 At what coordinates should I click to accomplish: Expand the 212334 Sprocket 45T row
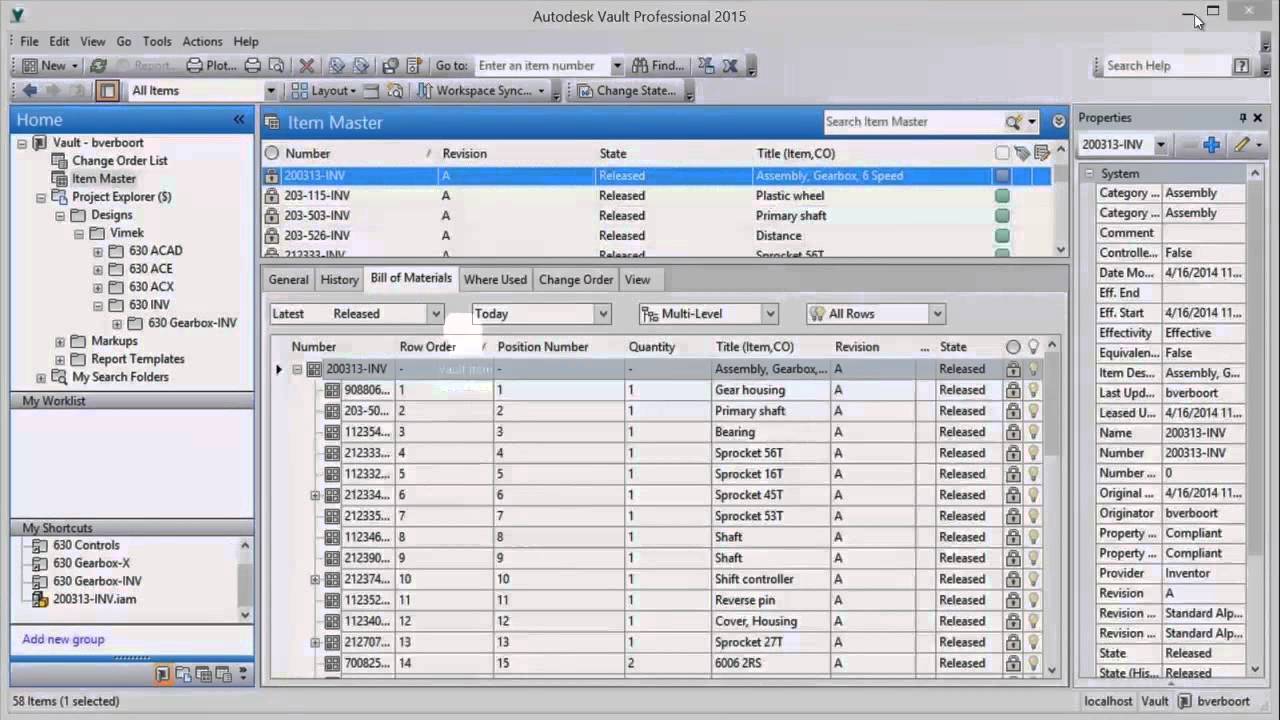point(315,495)
